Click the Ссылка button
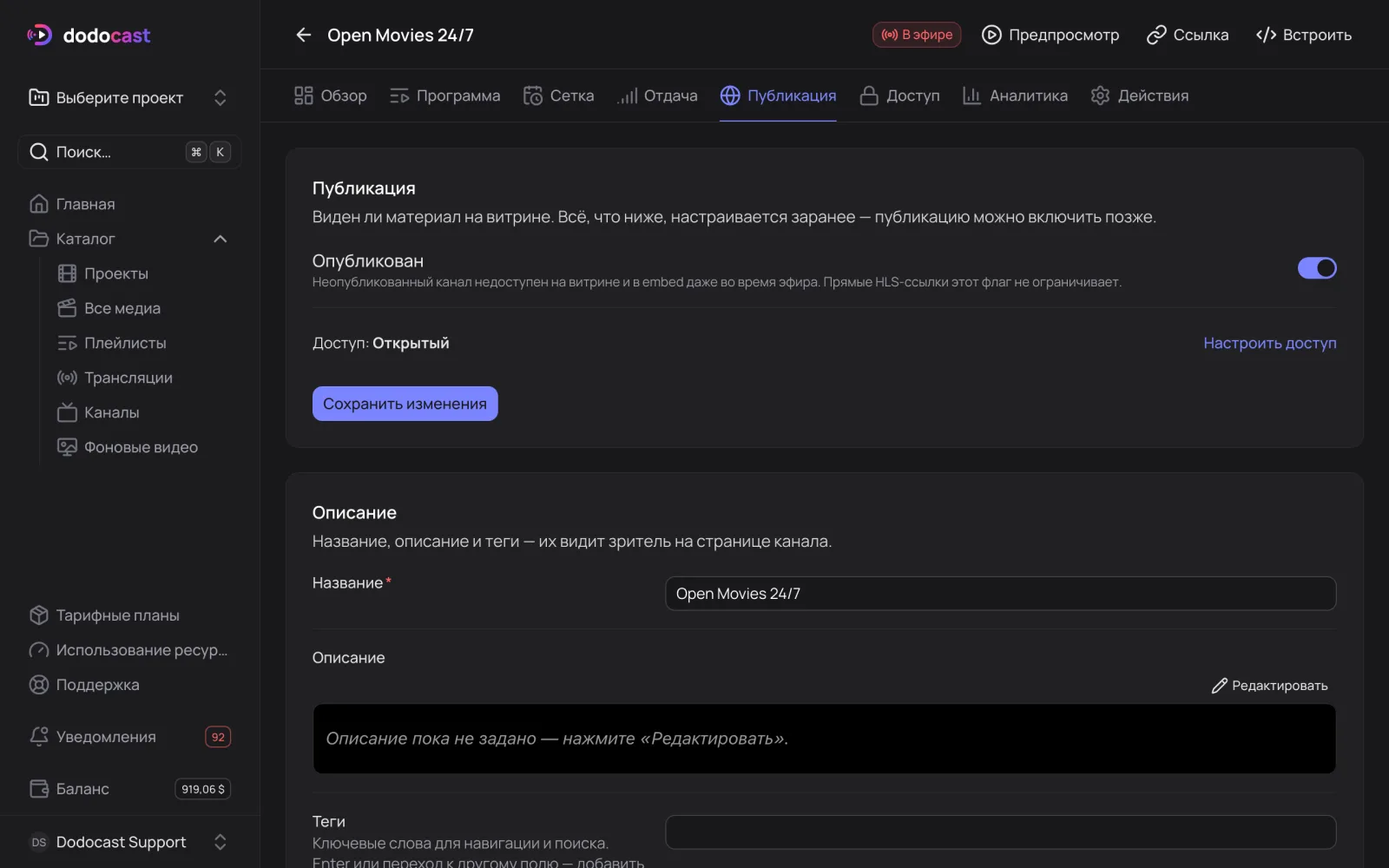 (x=1188, y=35)
